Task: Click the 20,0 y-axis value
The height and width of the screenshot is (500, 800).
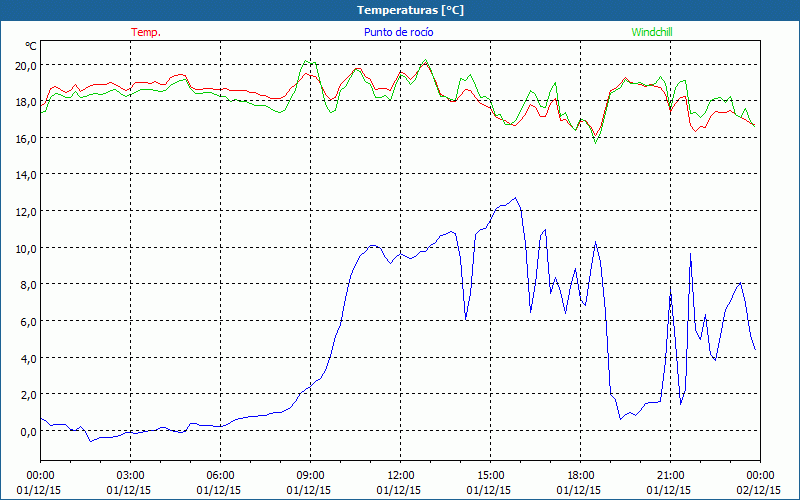Action: pyautogui.click(x=26, y=66)
